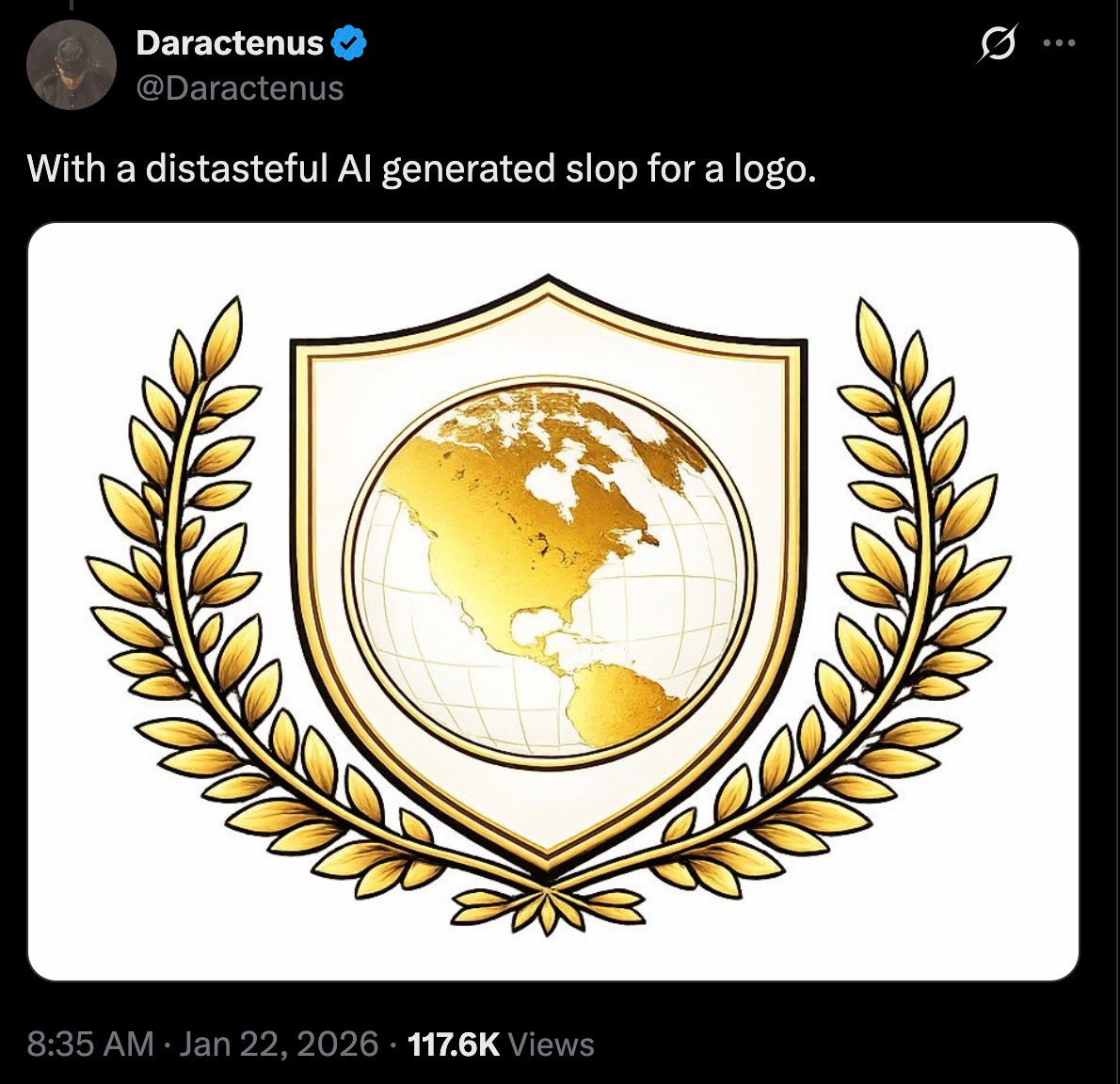1120x1084 pixels.
Task: Open the Daractenus display name link
Action: [x=230, y=43]
